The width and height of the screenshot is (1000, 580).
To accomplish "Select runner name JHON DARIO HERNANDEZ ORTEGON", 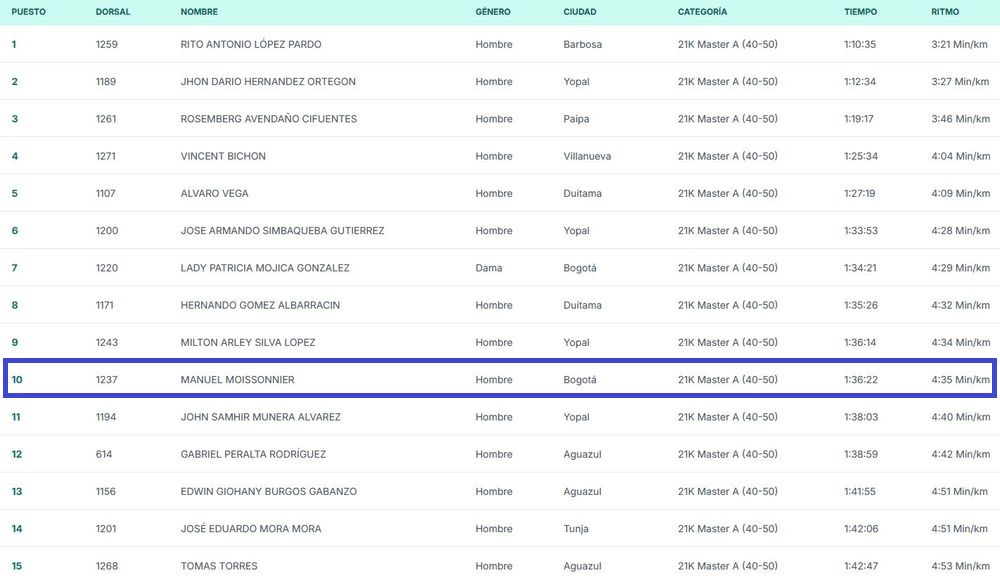I will tap(268, 82).
